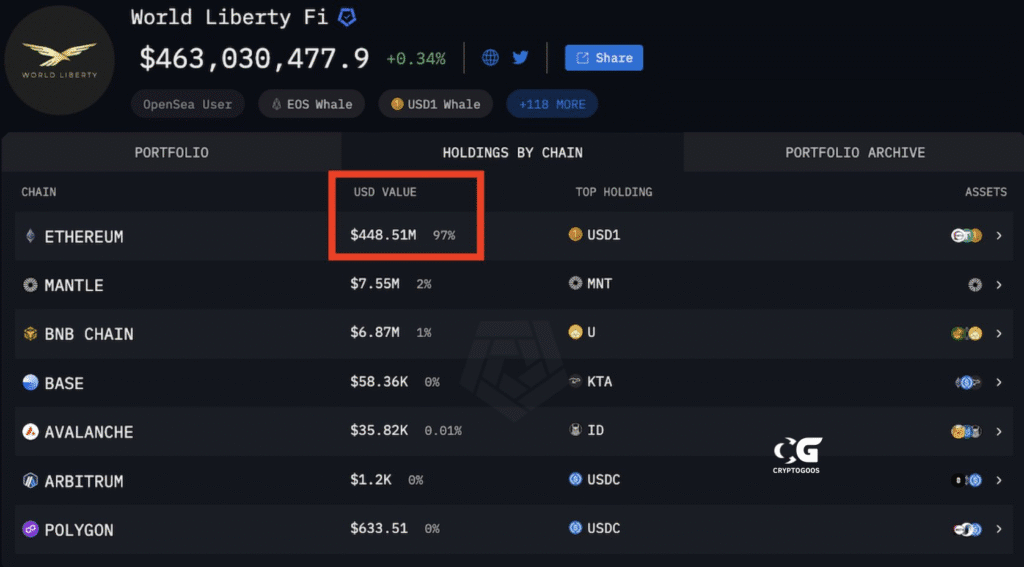
Task: Click the blue verified badge icon
Action: pyautogui.click(x=347, y=18)
